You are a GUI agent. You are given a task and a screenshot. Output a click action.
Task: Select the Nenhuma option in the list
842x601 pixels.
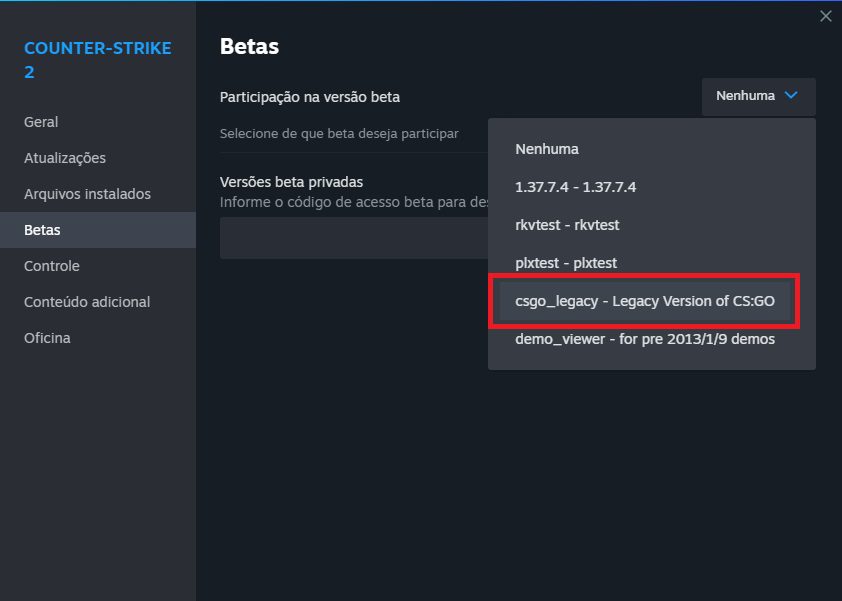point(547,149)
